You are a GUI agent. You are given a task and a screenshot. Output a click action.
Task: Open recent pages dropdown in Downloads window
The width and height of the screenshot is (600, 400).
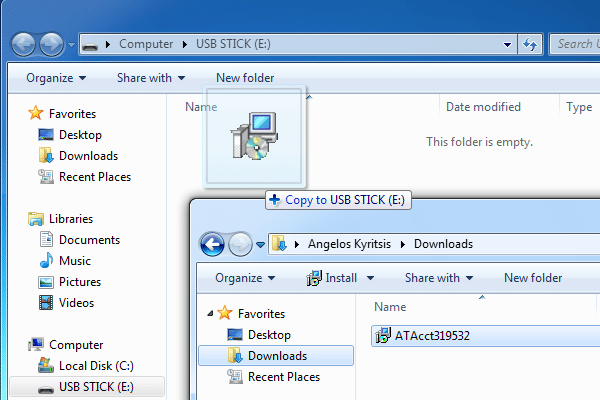coord(261,245)
